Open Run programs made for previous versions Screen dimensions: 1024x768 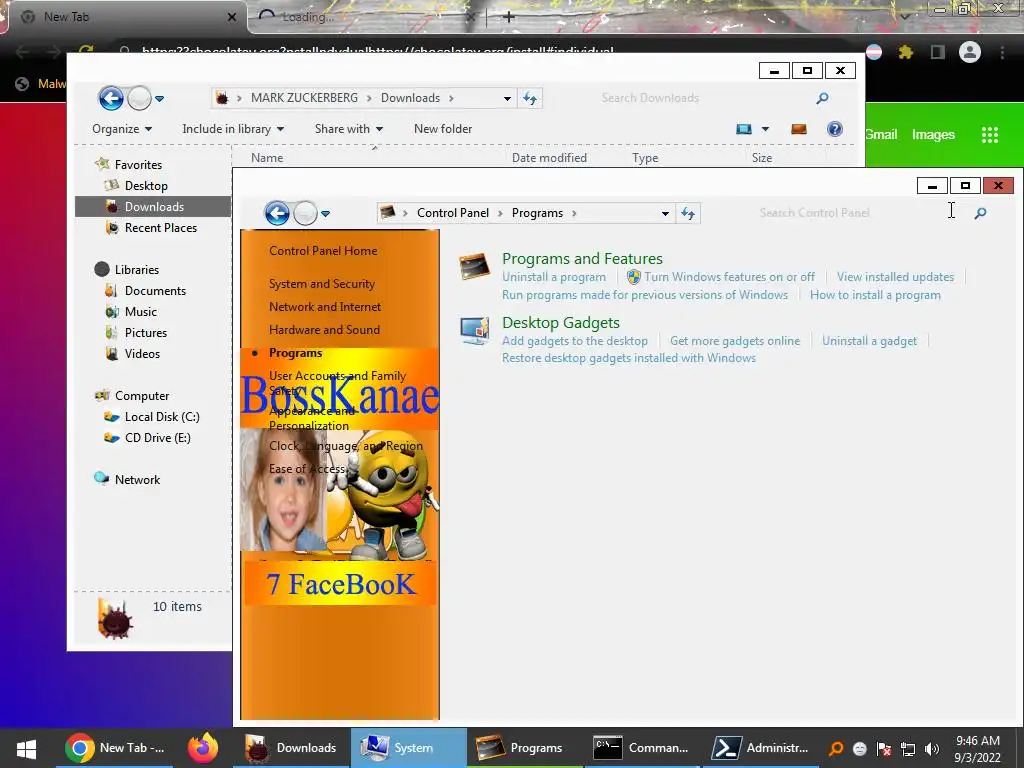645,295
